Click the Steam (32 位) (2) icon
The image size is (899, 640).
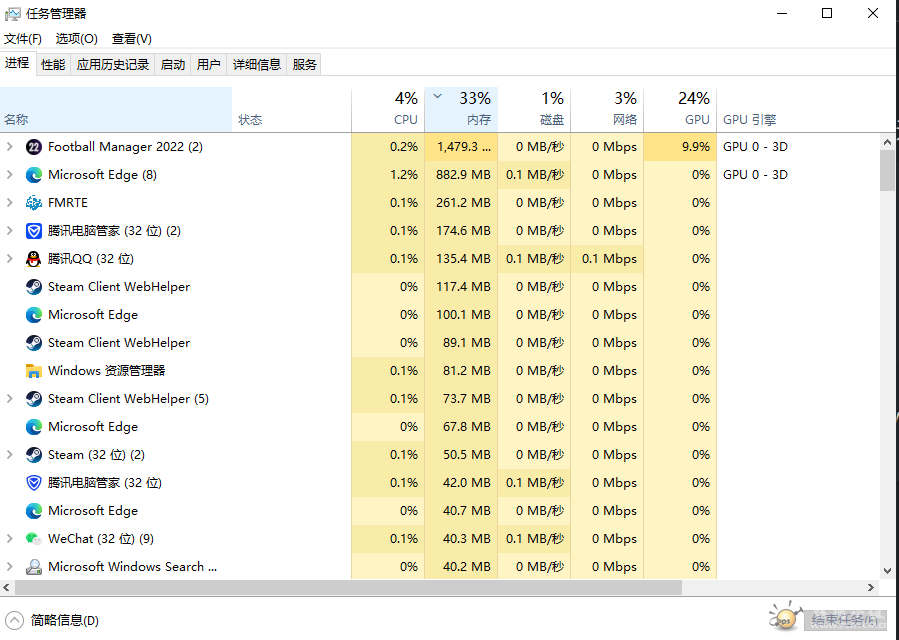[34, 455]
